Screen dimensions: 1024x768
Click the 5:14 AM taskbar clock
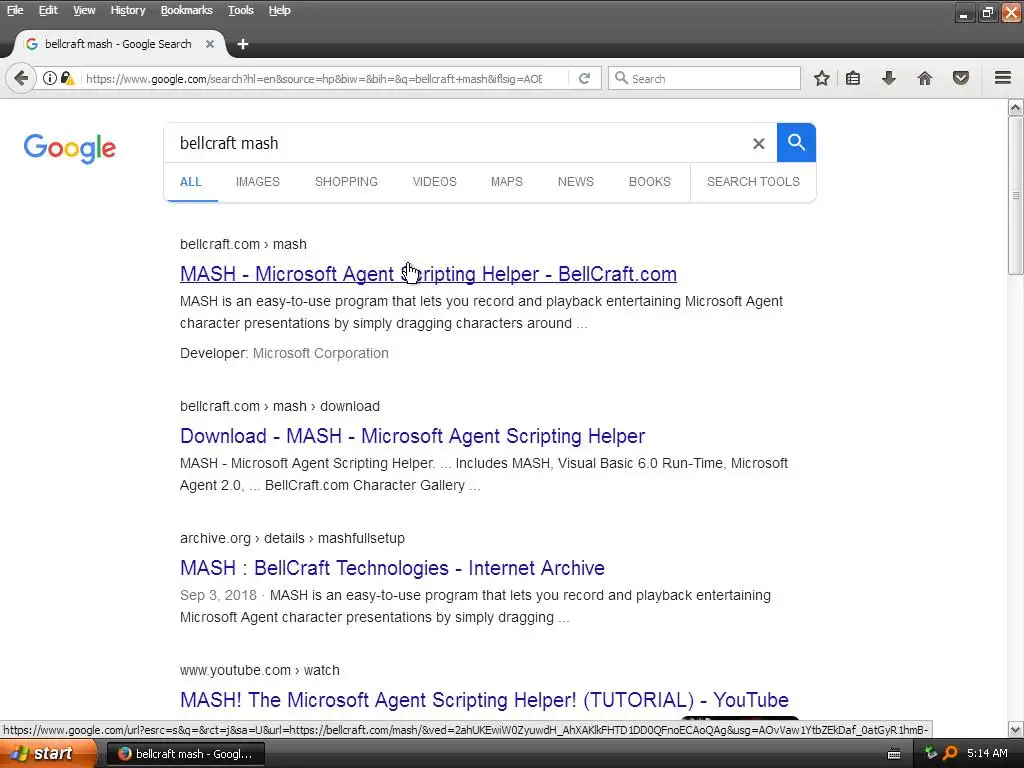tap(987, 753)
